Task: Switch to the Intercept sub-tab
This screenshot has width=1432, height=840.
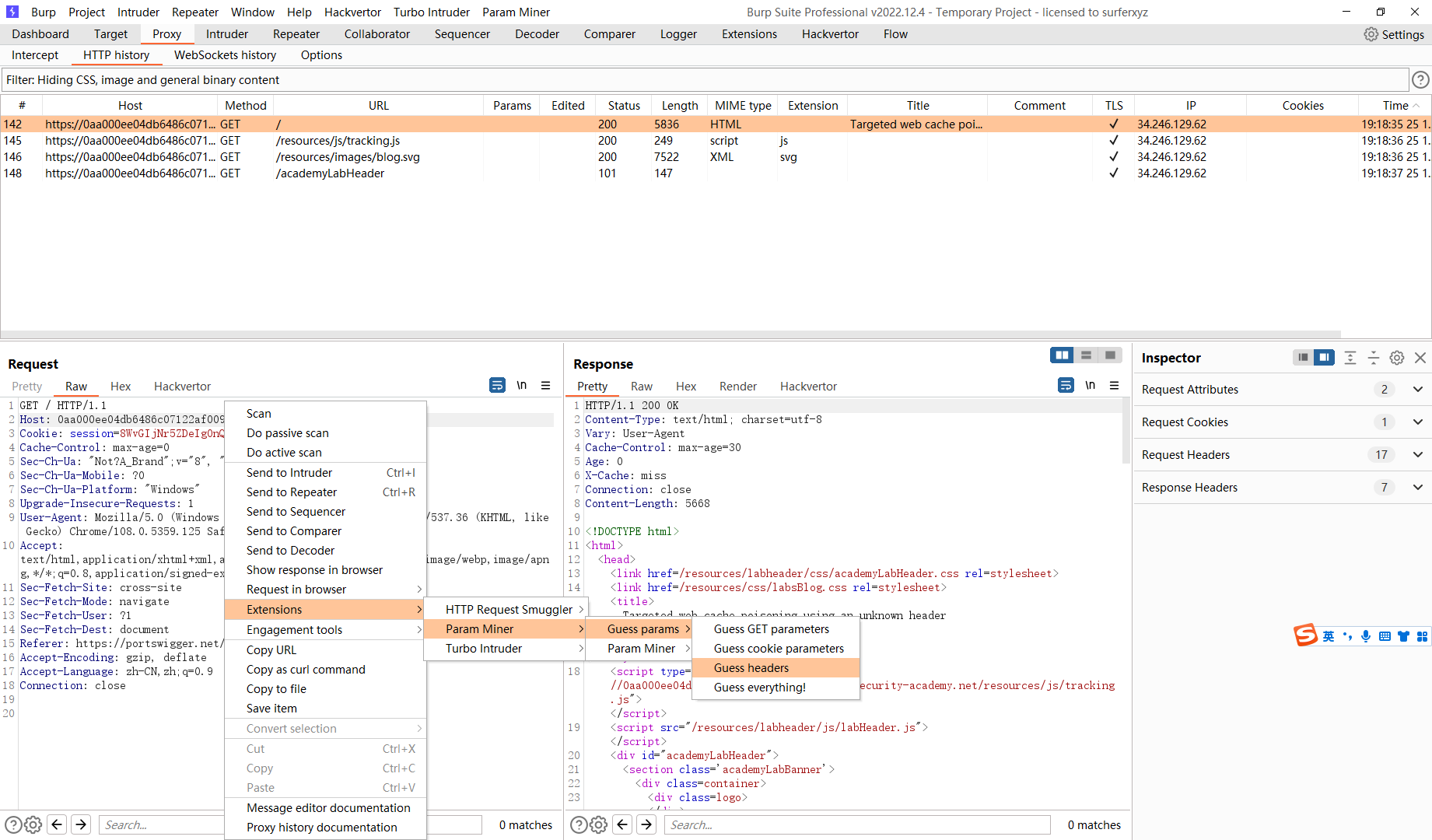Action: click(35, 55)
